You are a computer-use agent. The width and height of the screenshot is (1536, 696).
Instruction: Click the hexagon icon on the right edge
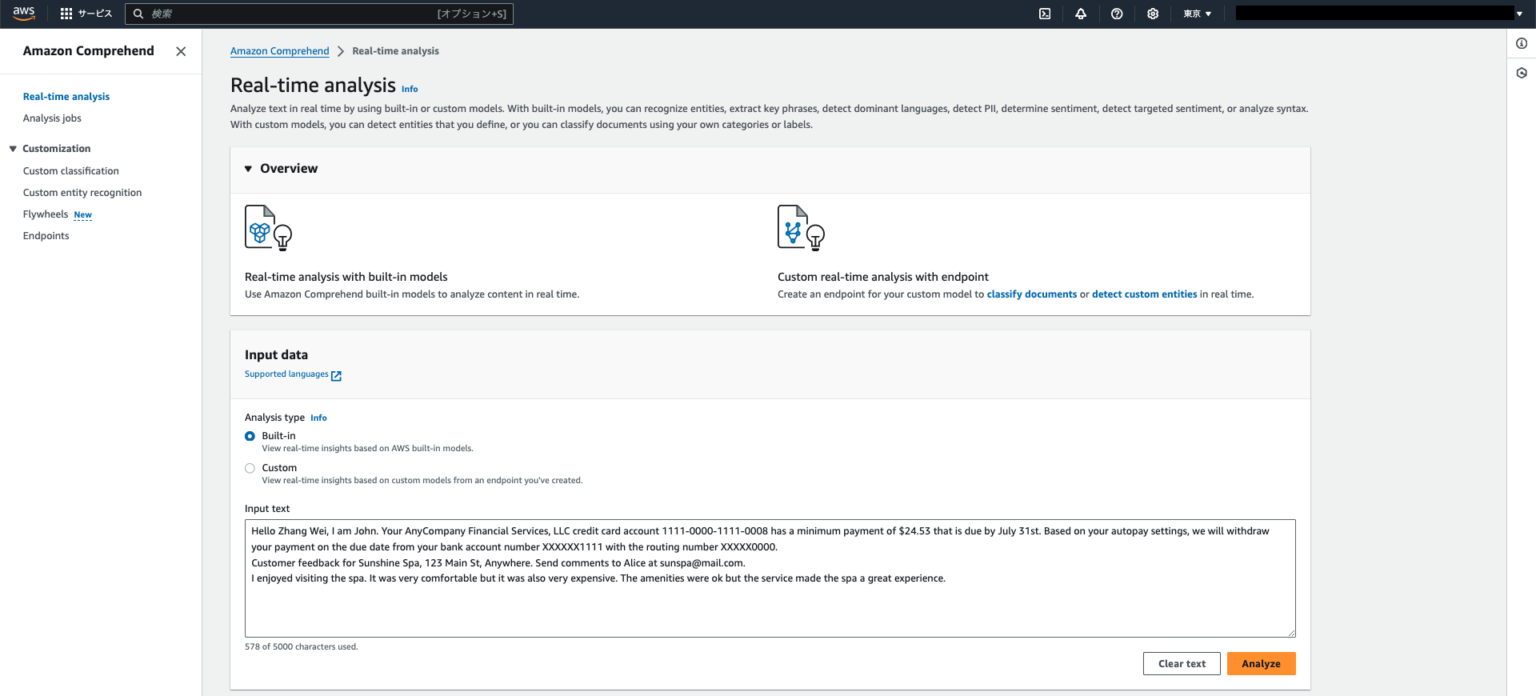[1521, 71]
